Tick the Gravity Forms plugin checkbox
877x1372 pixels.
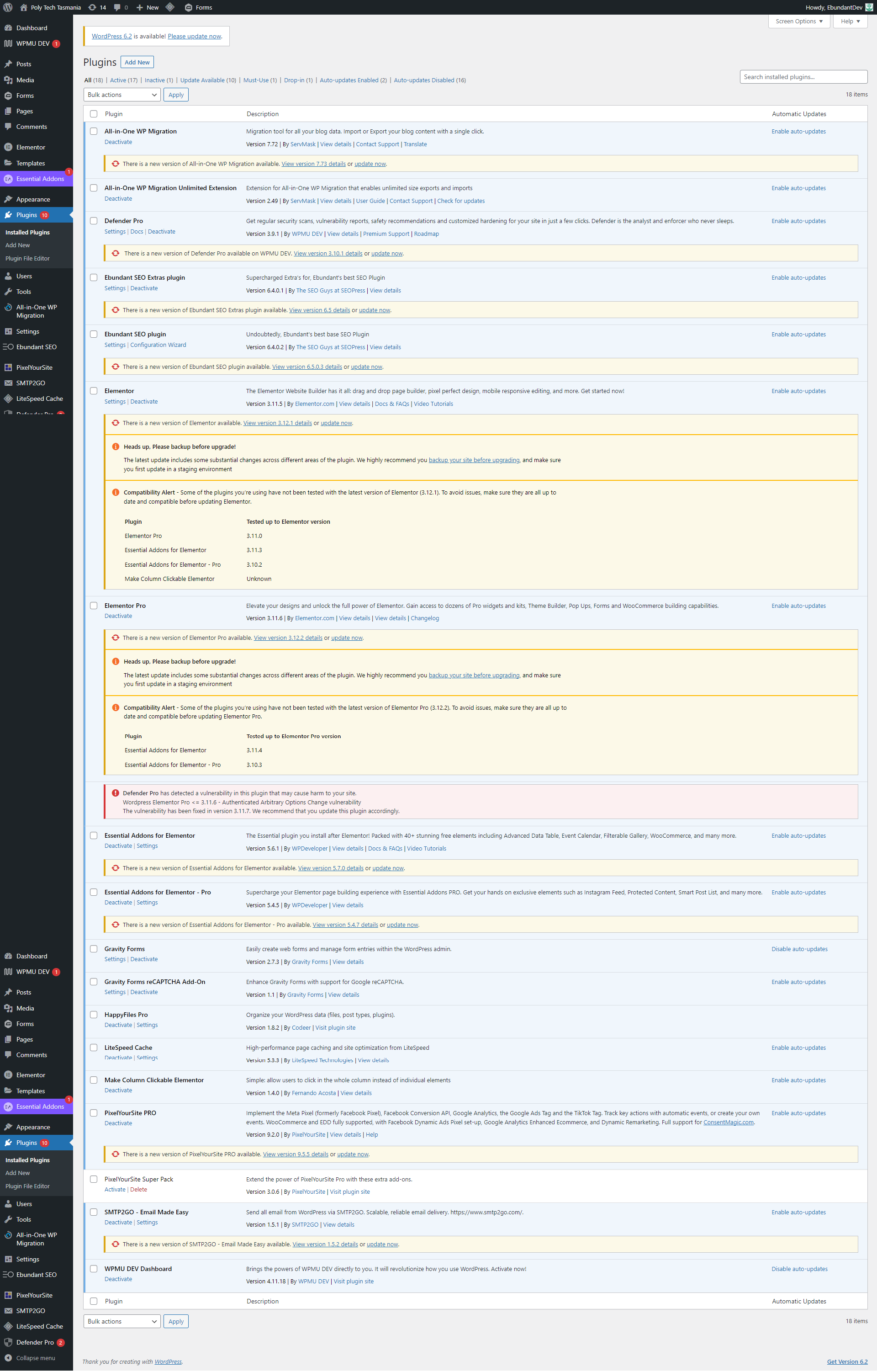(x=94, y=949)
